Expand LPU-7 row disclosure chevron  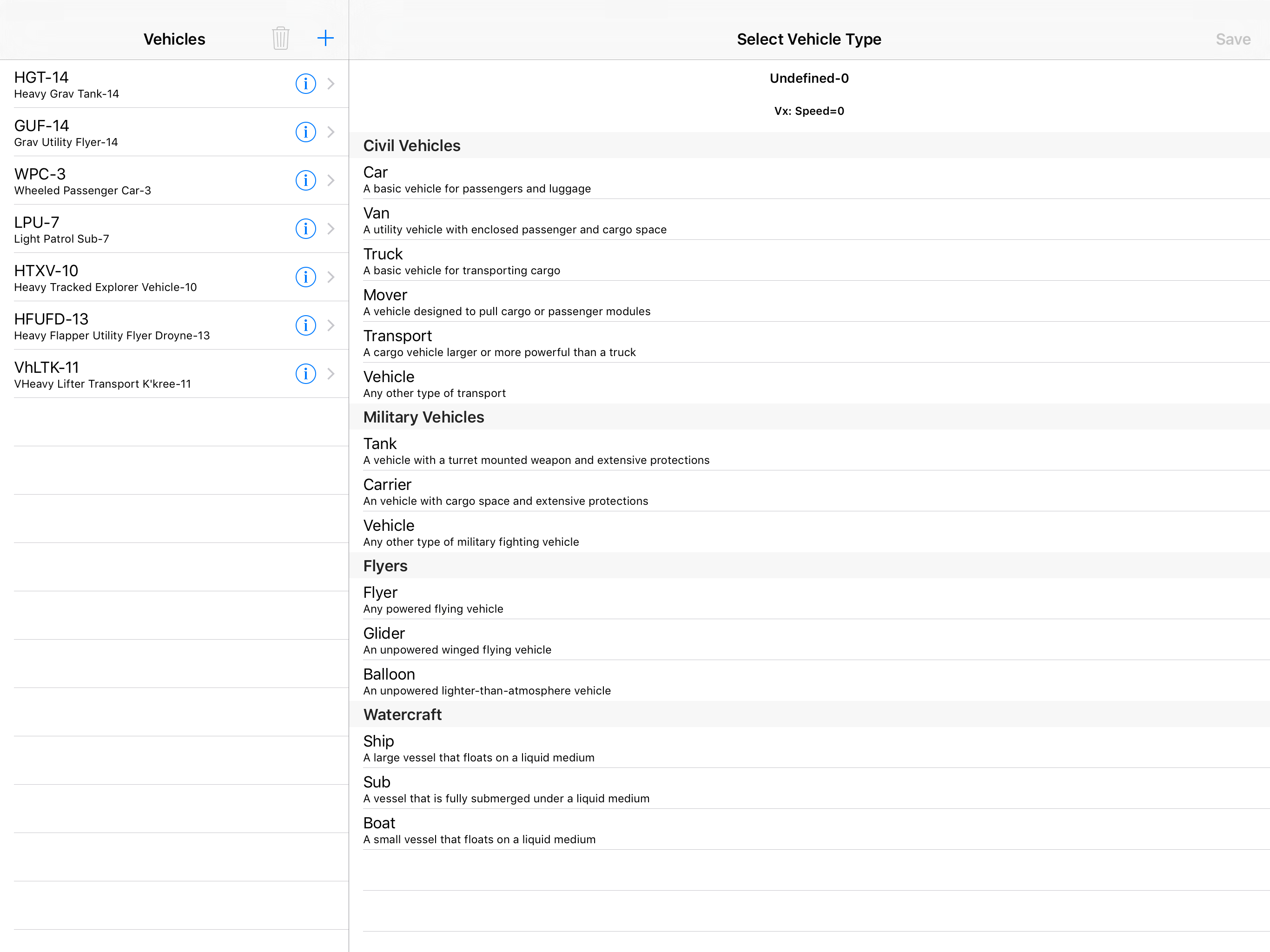tap(331, 229)
